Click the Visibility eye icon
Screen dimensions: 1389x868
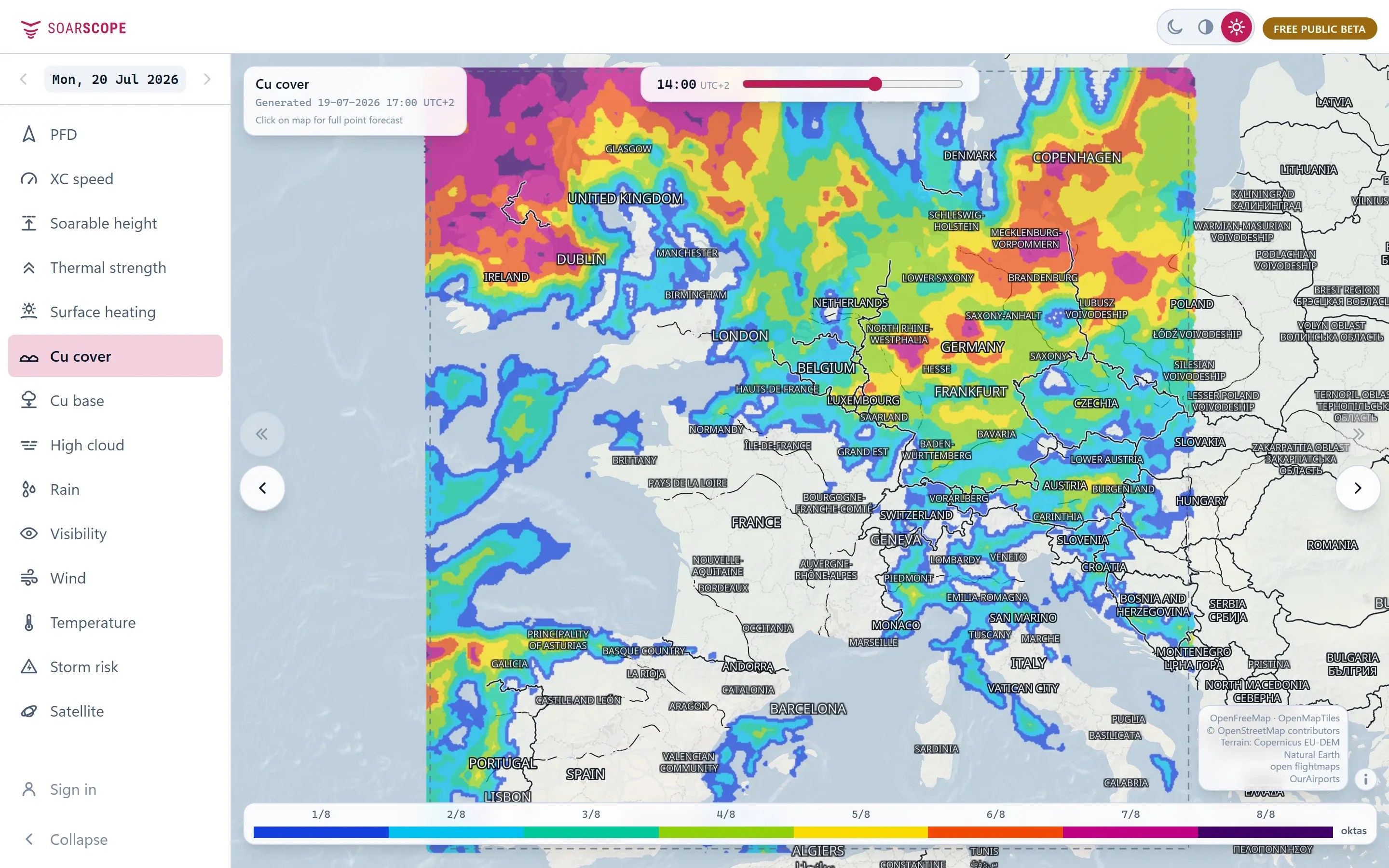29,534
